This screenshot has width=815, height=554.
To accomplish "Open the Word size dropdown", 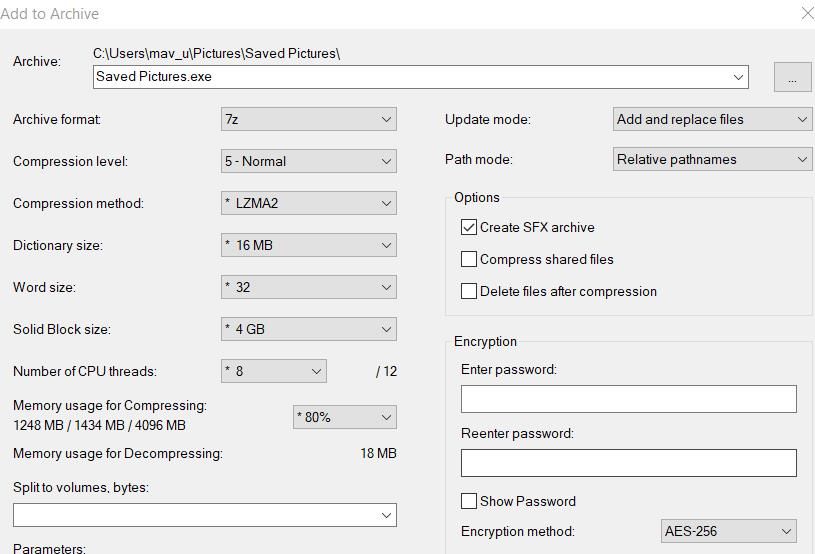I will pyautogui.click(x=308, y=287).
